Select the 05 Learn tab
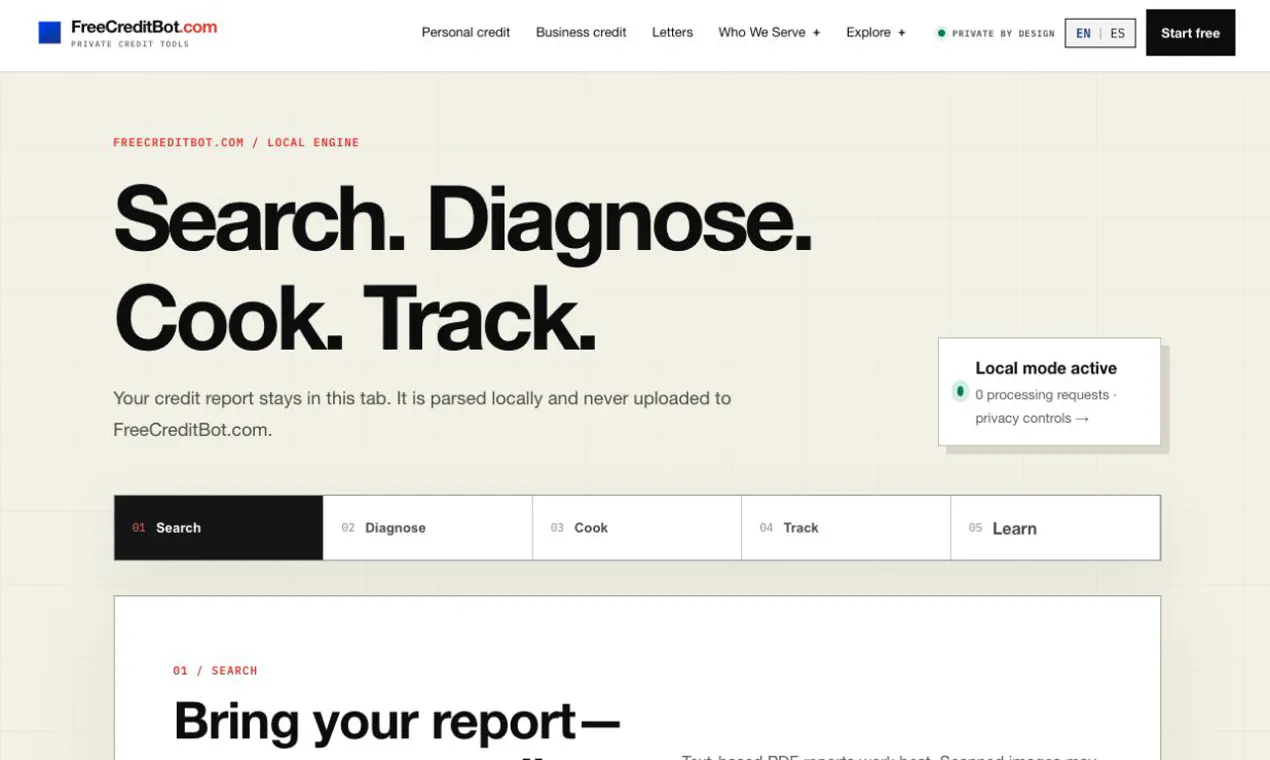The image size is (1270, 760). [1055, 528]
